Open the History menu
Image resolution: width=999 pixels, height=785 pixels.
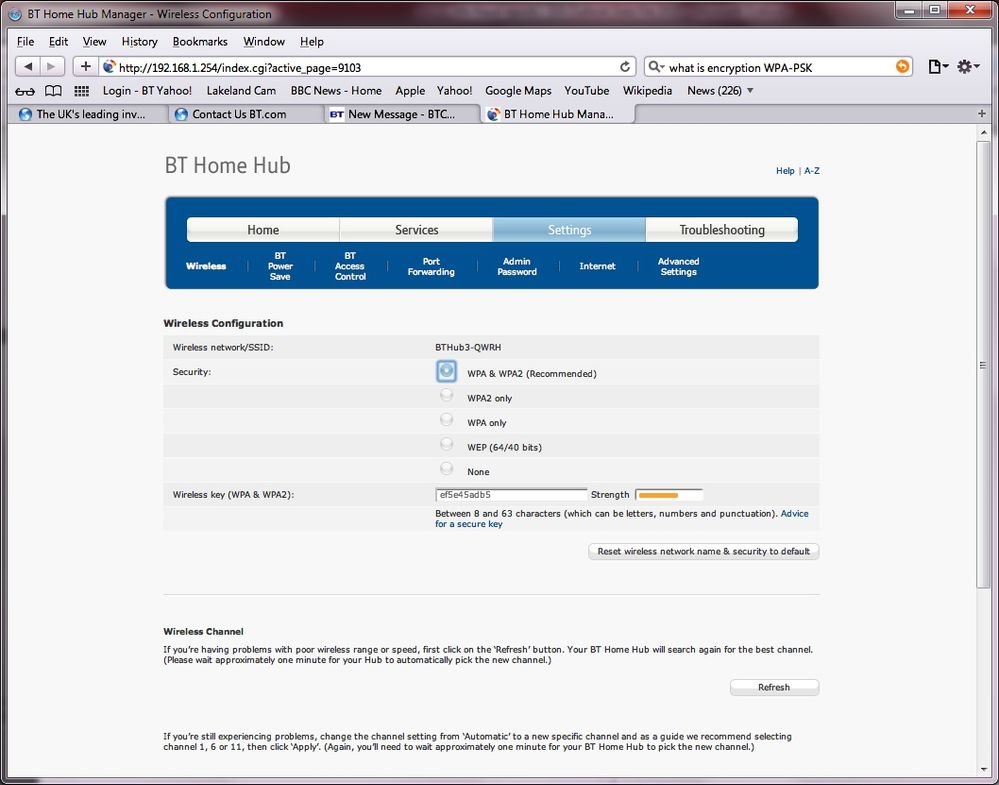(x=140, y=41)
